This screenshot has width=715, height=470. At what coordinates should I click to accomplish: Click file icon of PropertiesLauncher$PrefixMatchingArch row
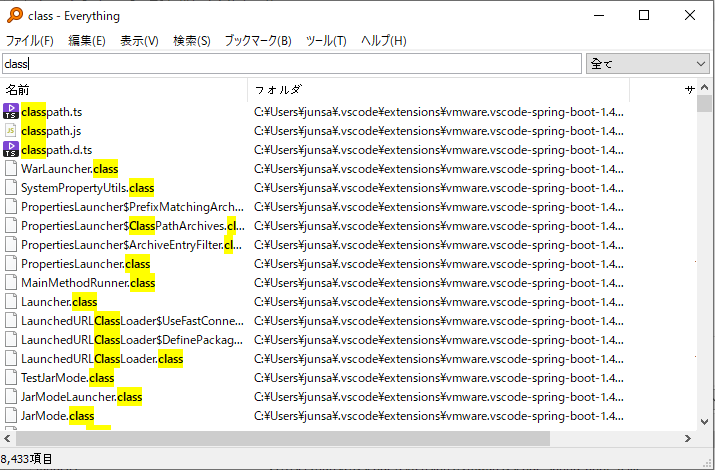[x=11, y=207]
